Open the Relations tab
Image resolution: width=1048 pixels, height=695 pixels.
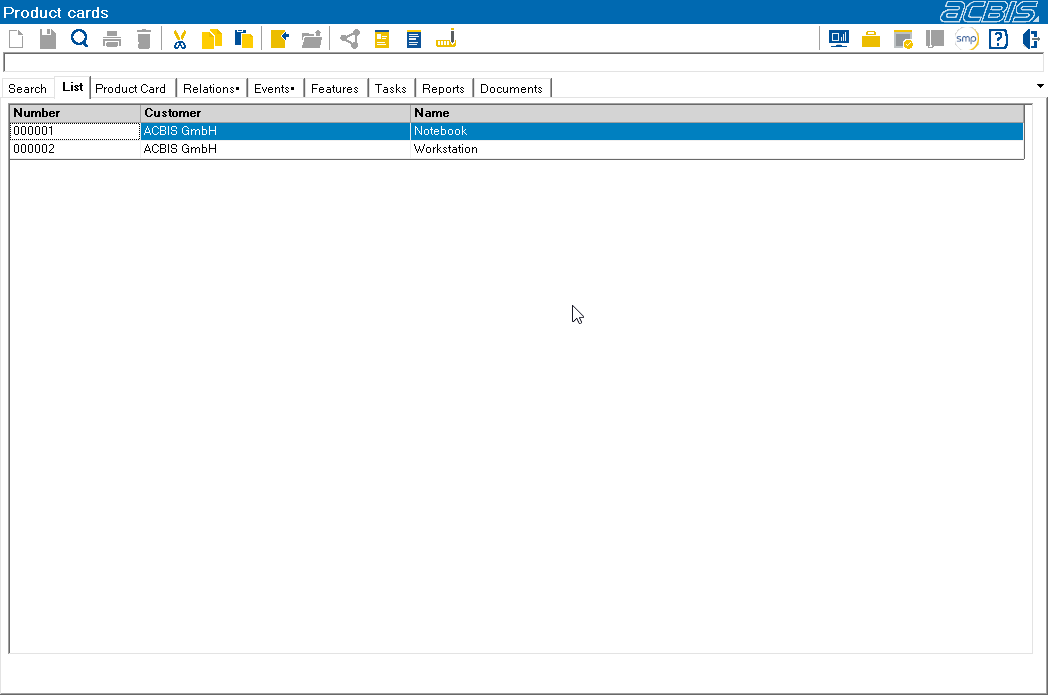click(x=211, y=89)
